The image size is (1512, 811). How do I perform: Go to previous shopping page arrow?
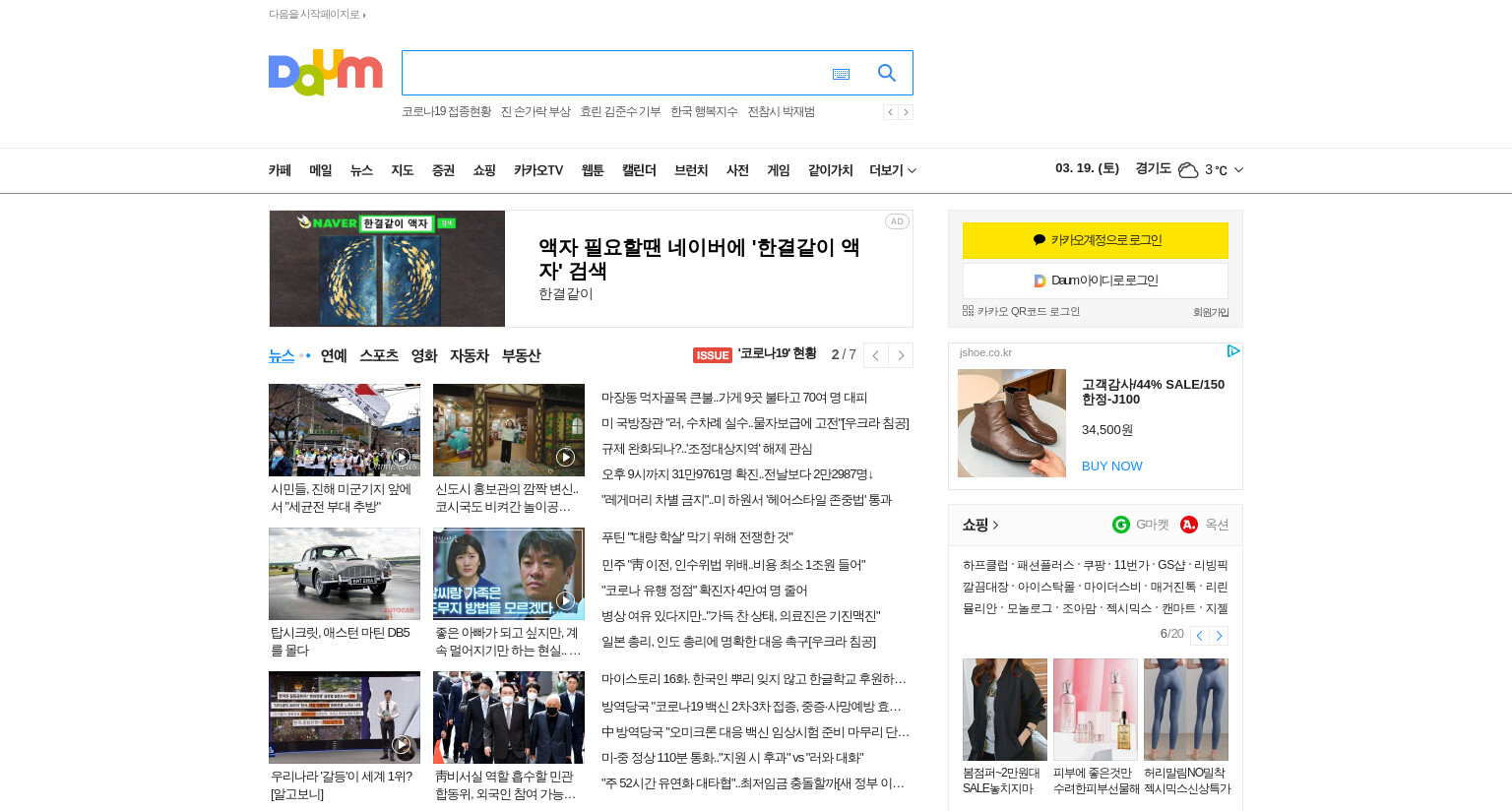[x=1199, y=636]
